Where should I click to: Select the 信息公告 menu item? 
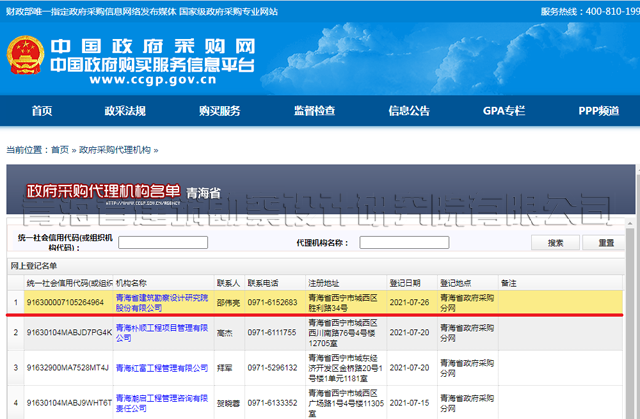point(409,110)
